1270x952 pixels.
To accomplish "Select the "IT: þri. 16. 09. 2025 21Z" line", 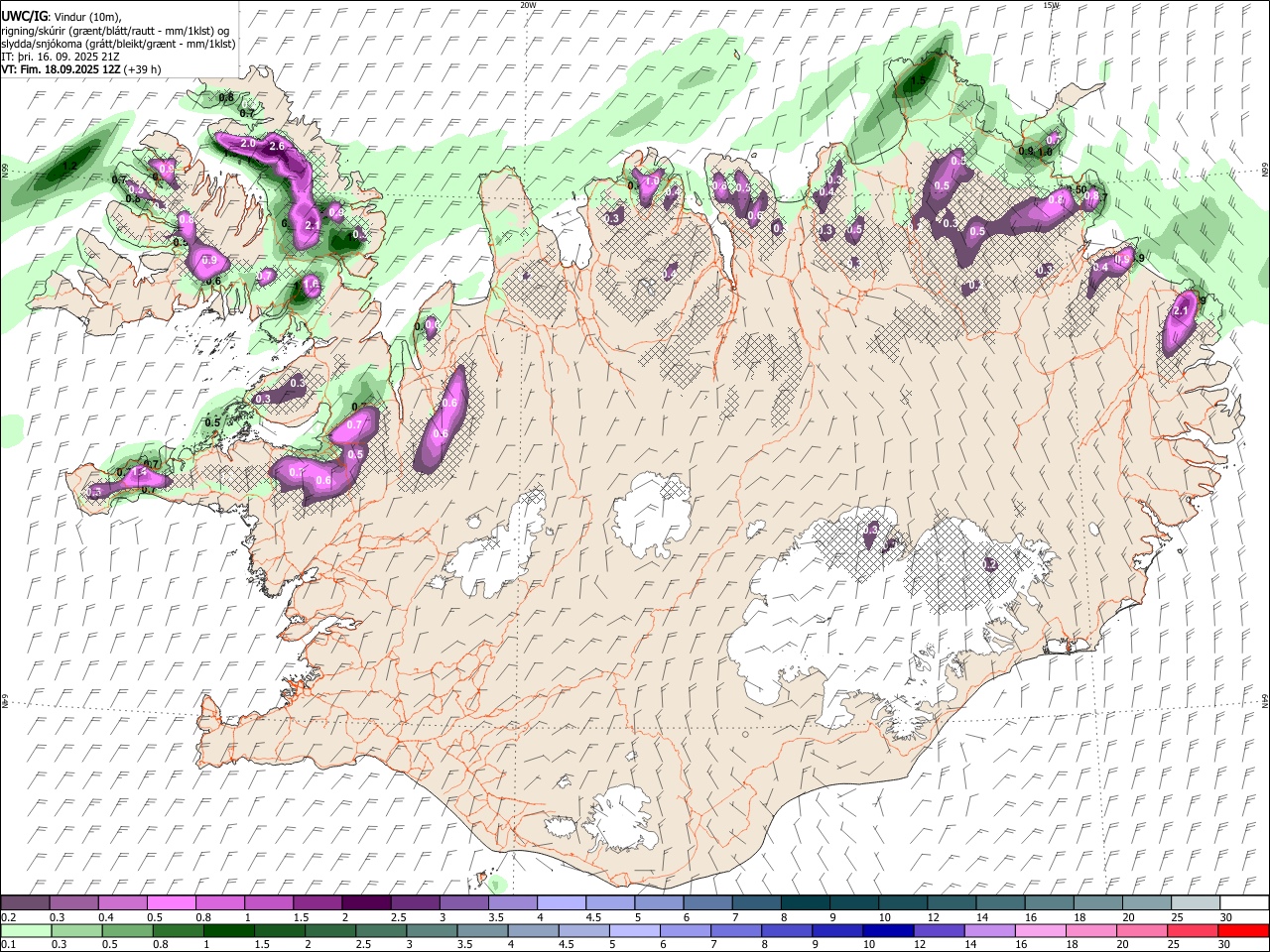I will [60, 58].
